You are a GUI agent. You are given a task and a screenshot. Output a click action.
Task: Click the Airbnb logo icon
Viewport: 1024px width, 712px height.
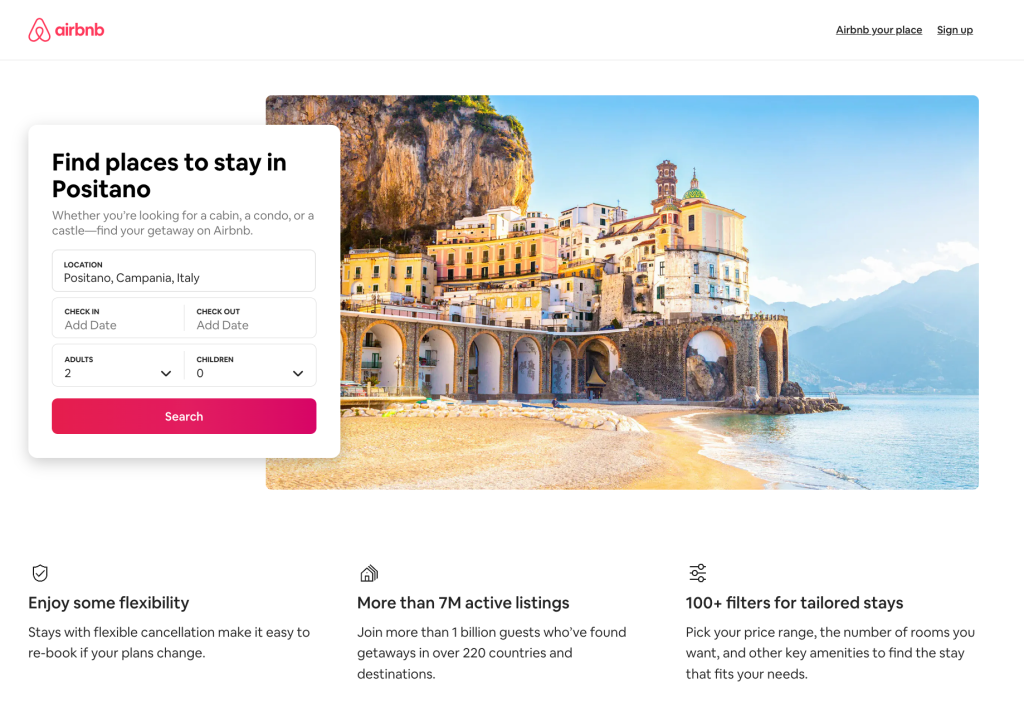point(39,30)
